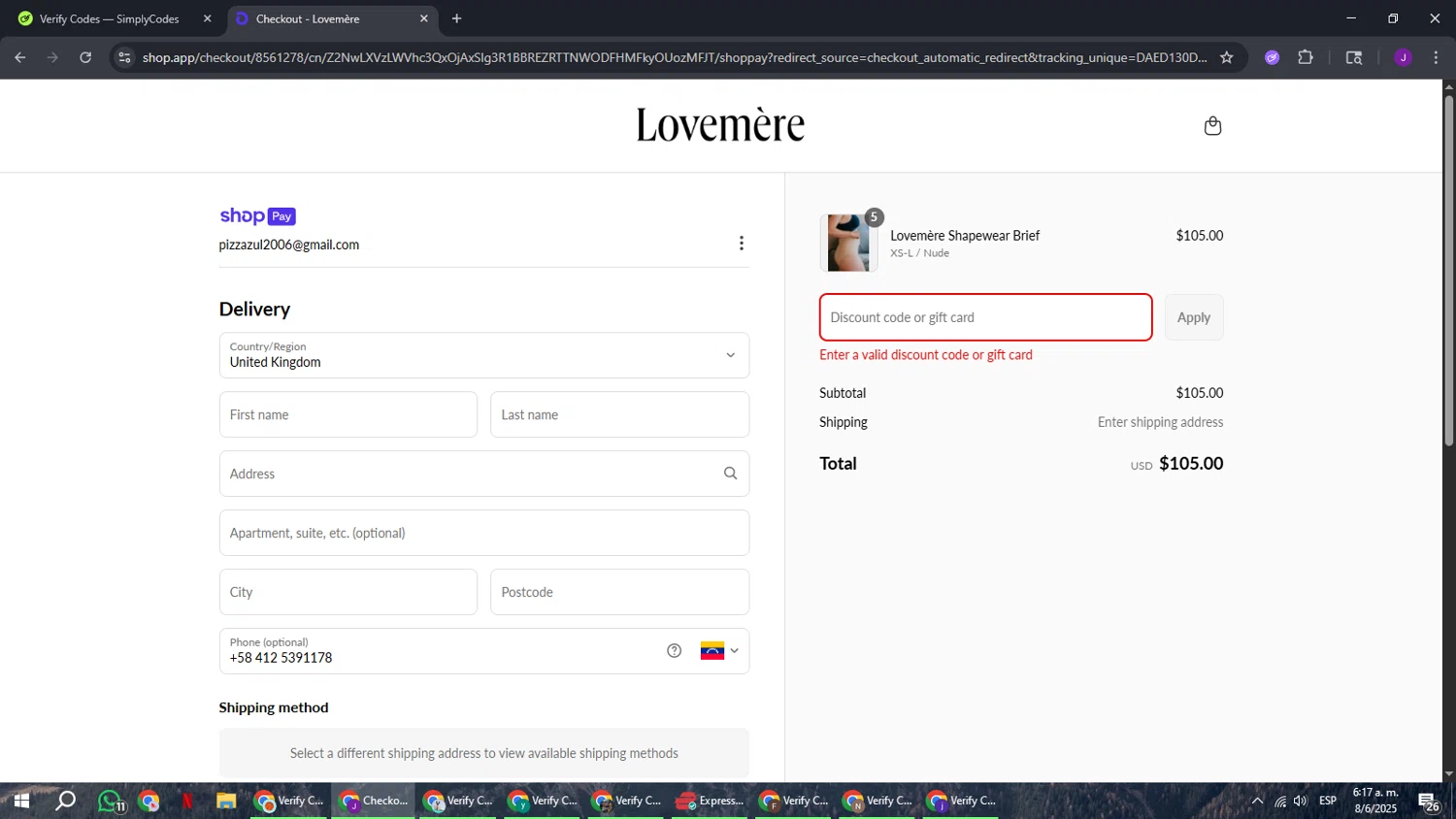The image size is (1456, 819).
Task: View site information icon in address bar
Action: coord(124,57)
